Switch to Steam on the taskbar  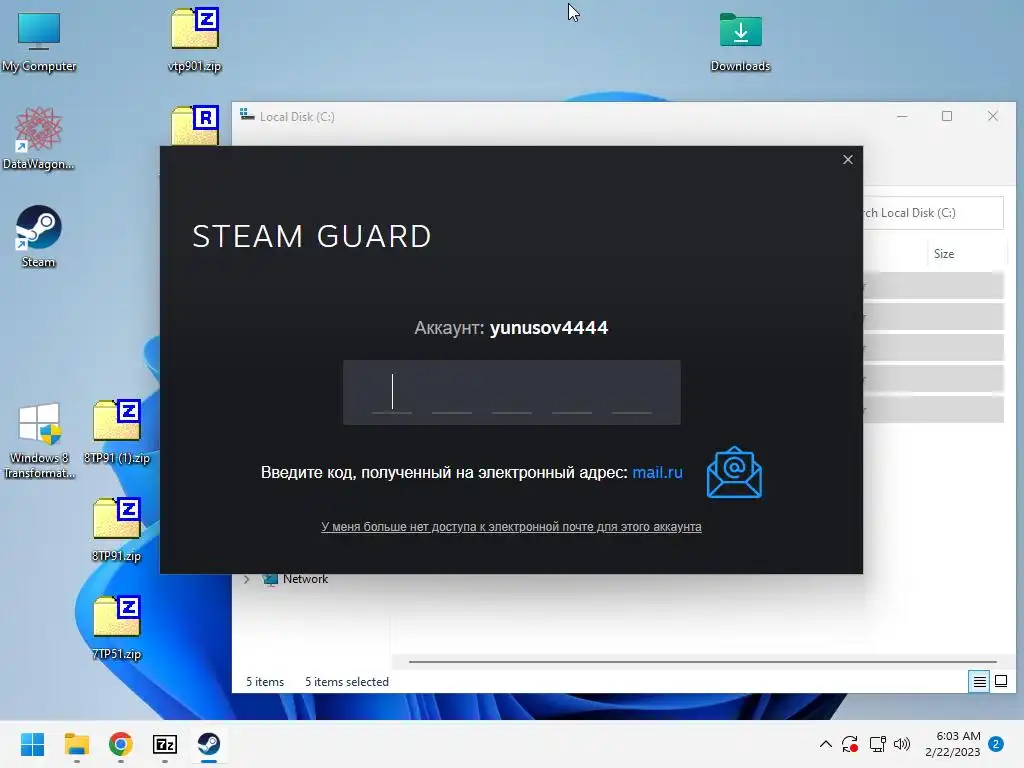(x=209, y=744)
